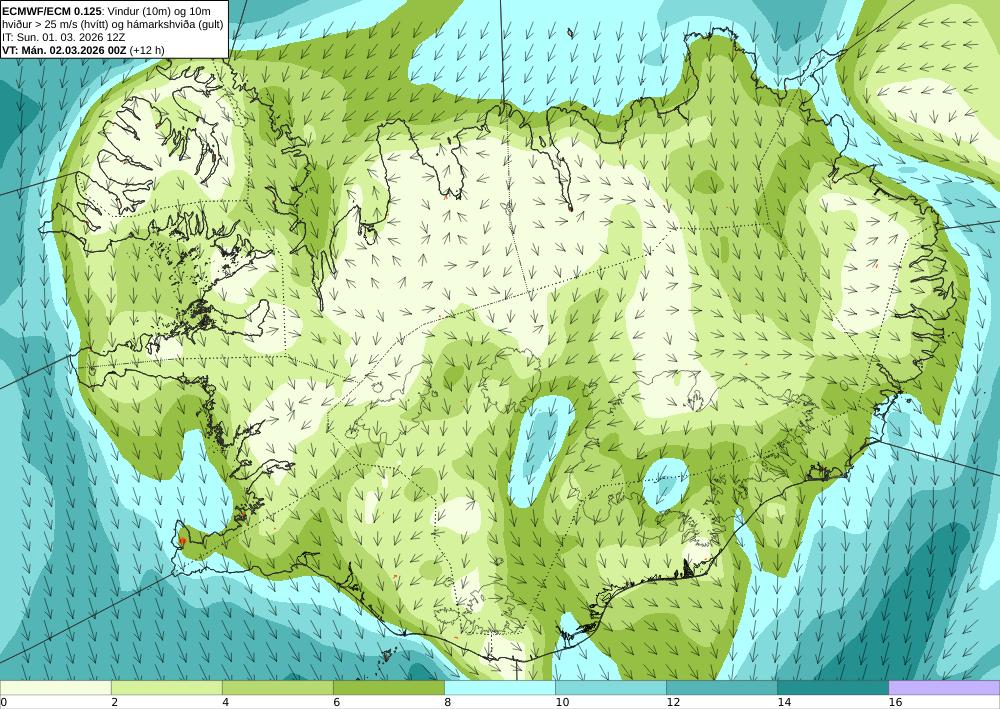
Task: Click the teal 12–14 legend swatch
Action: 722,688
